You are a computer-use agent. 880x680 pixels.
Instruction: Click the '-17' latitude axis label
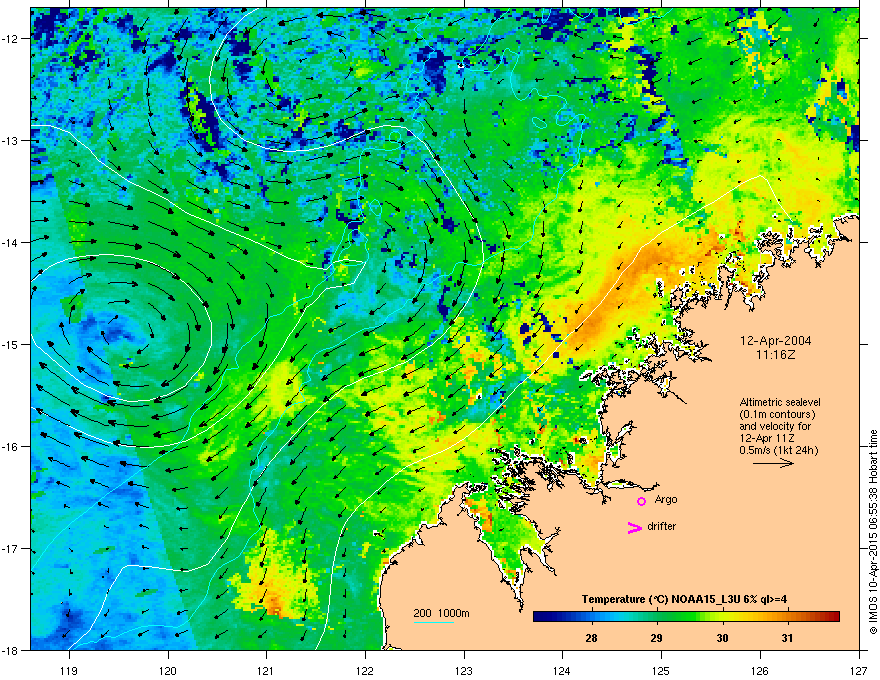[x=11, y=548]
